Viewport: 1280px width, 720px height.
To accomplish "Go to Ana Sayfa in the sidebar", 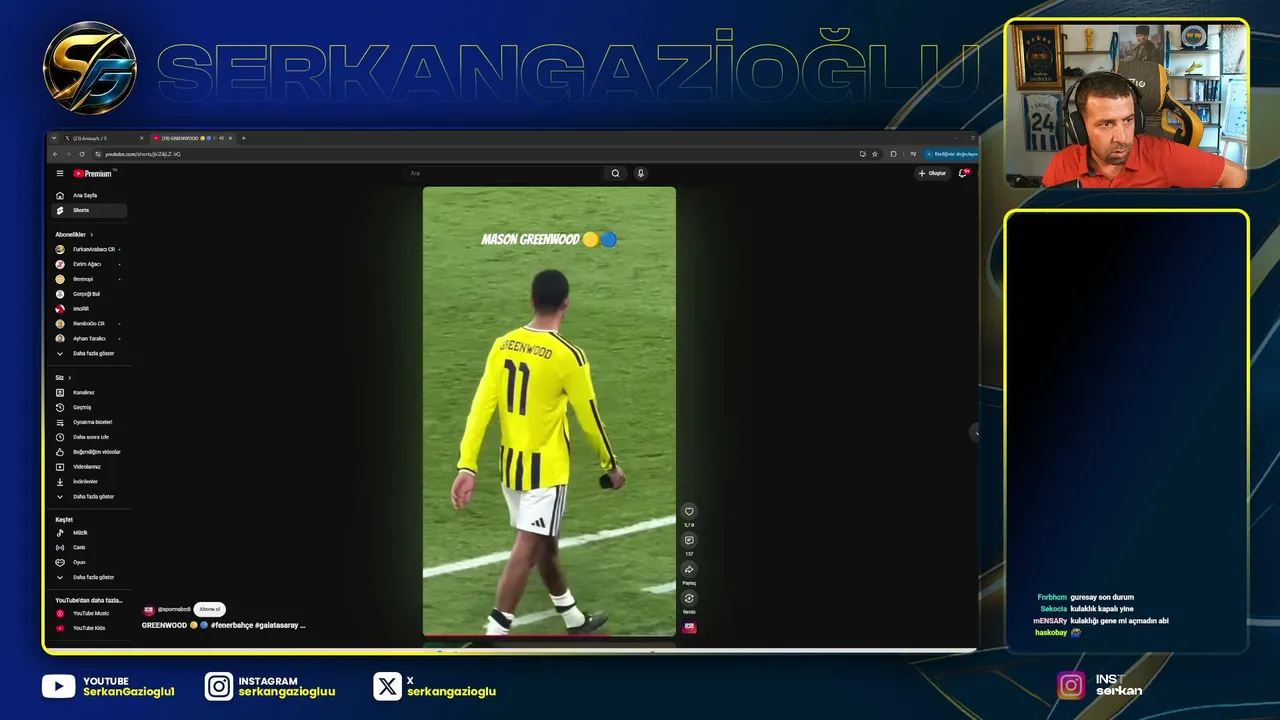I will coord(89,195).
